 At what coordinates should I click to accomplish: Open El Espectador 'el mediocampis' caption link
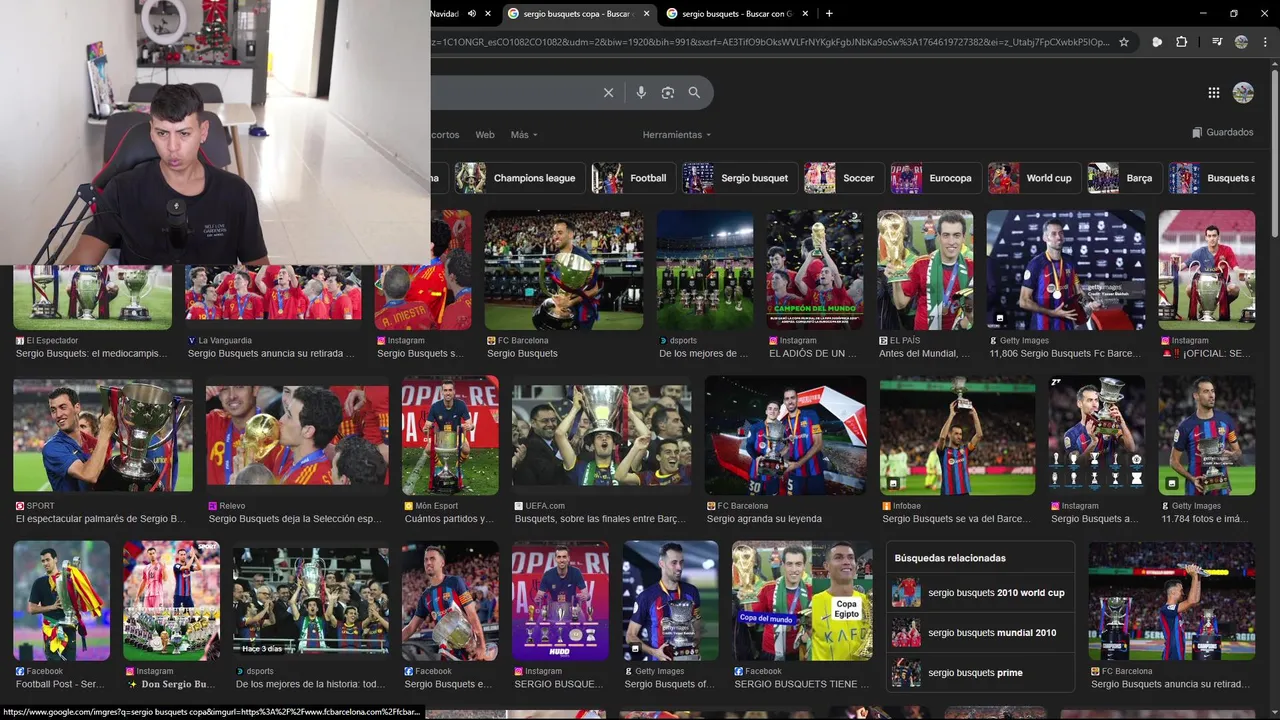click(92, 354)
